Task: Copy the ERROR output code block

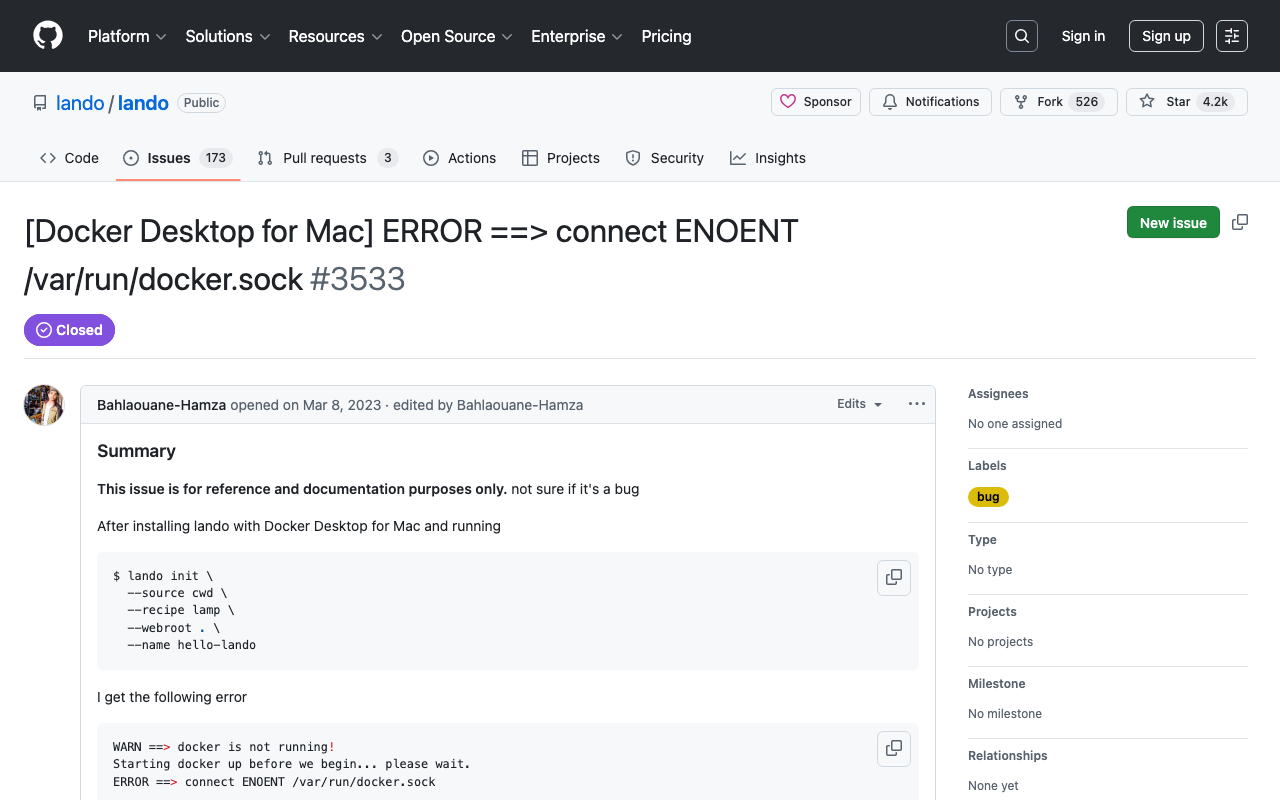Action: pyautogui.click(x=893, y=748)
